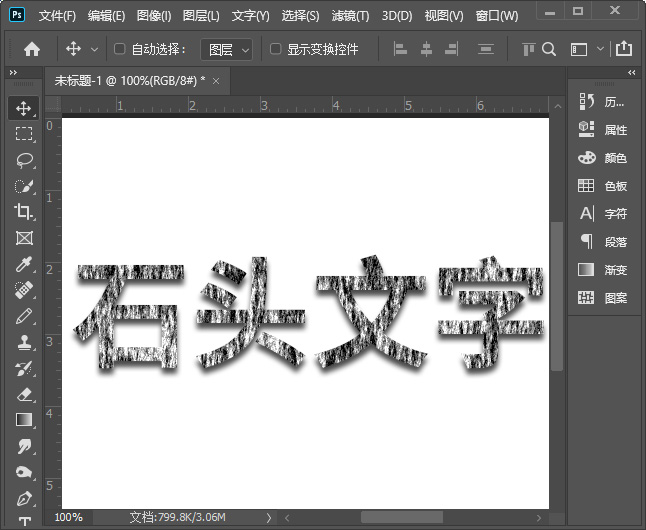Open the Move tool preset picker arrow

(94, 50)
